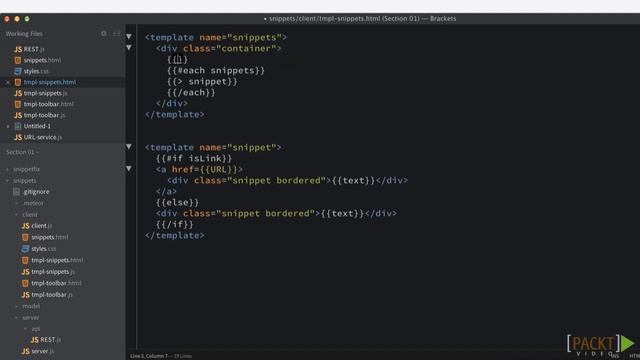This screenshot has height=360, width=640.
Task: Click the Working Files header label
Action: 24,33
